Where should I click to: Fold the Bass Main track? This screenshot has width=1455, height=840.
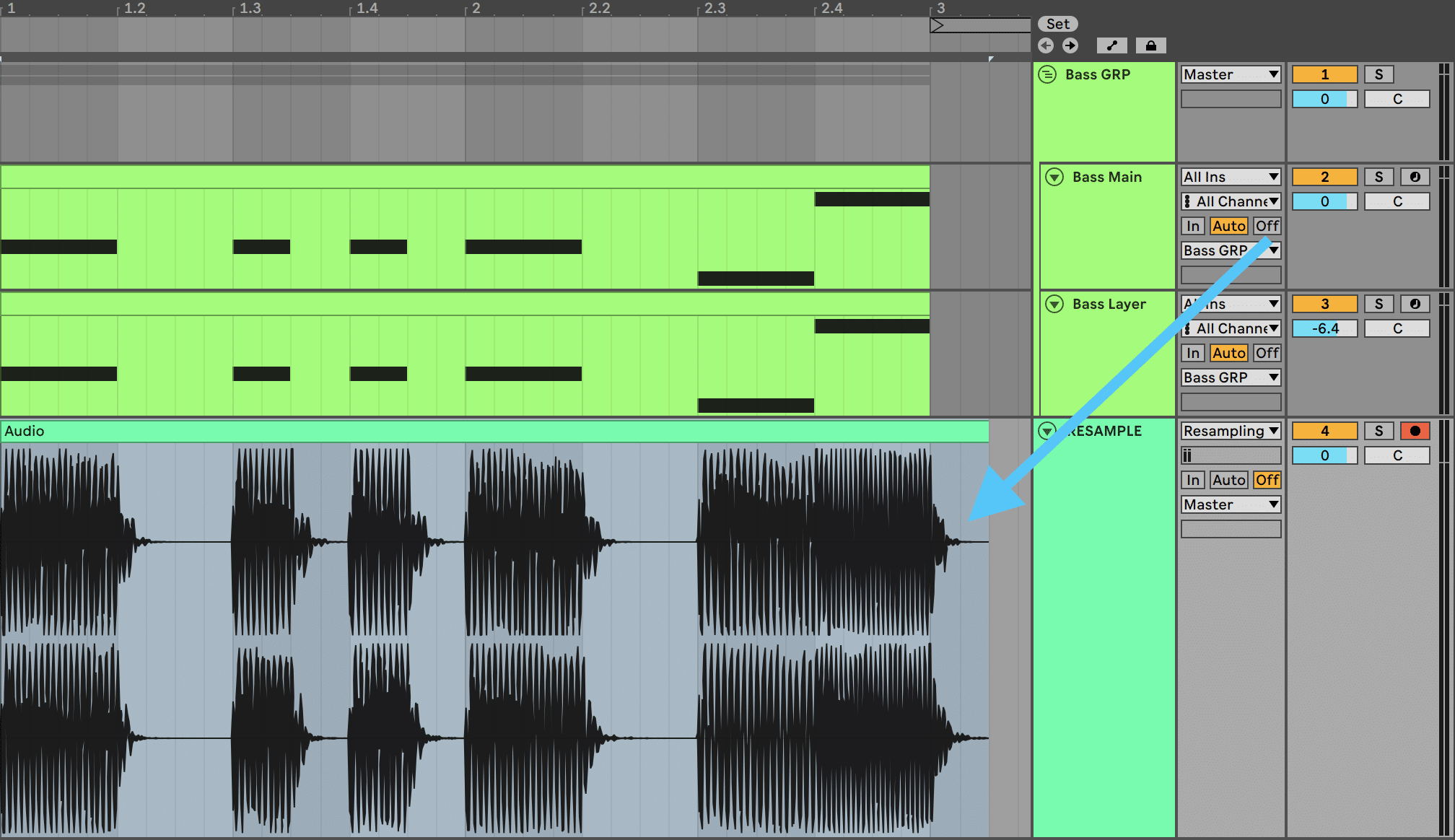pyautogui.click(x=1054, y=177)
